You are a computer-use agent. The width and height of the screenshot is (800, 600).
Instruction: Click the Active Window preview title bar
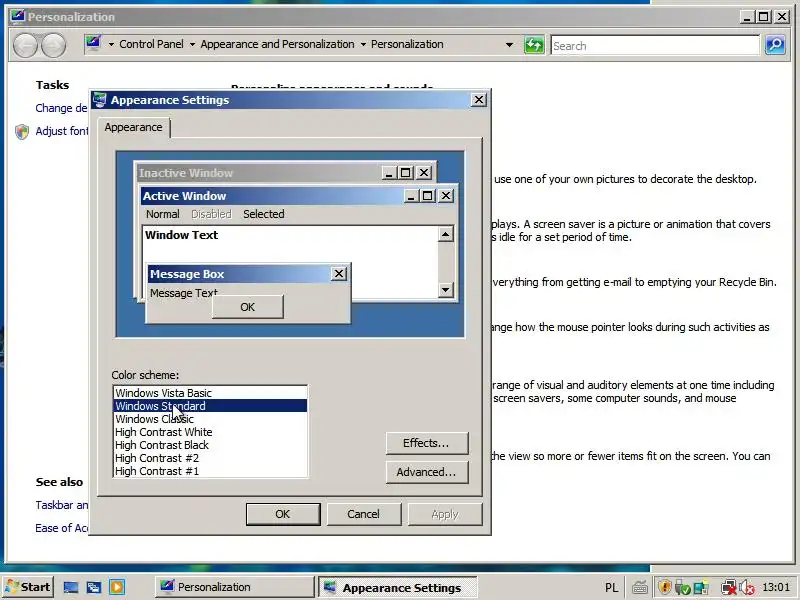272,196
